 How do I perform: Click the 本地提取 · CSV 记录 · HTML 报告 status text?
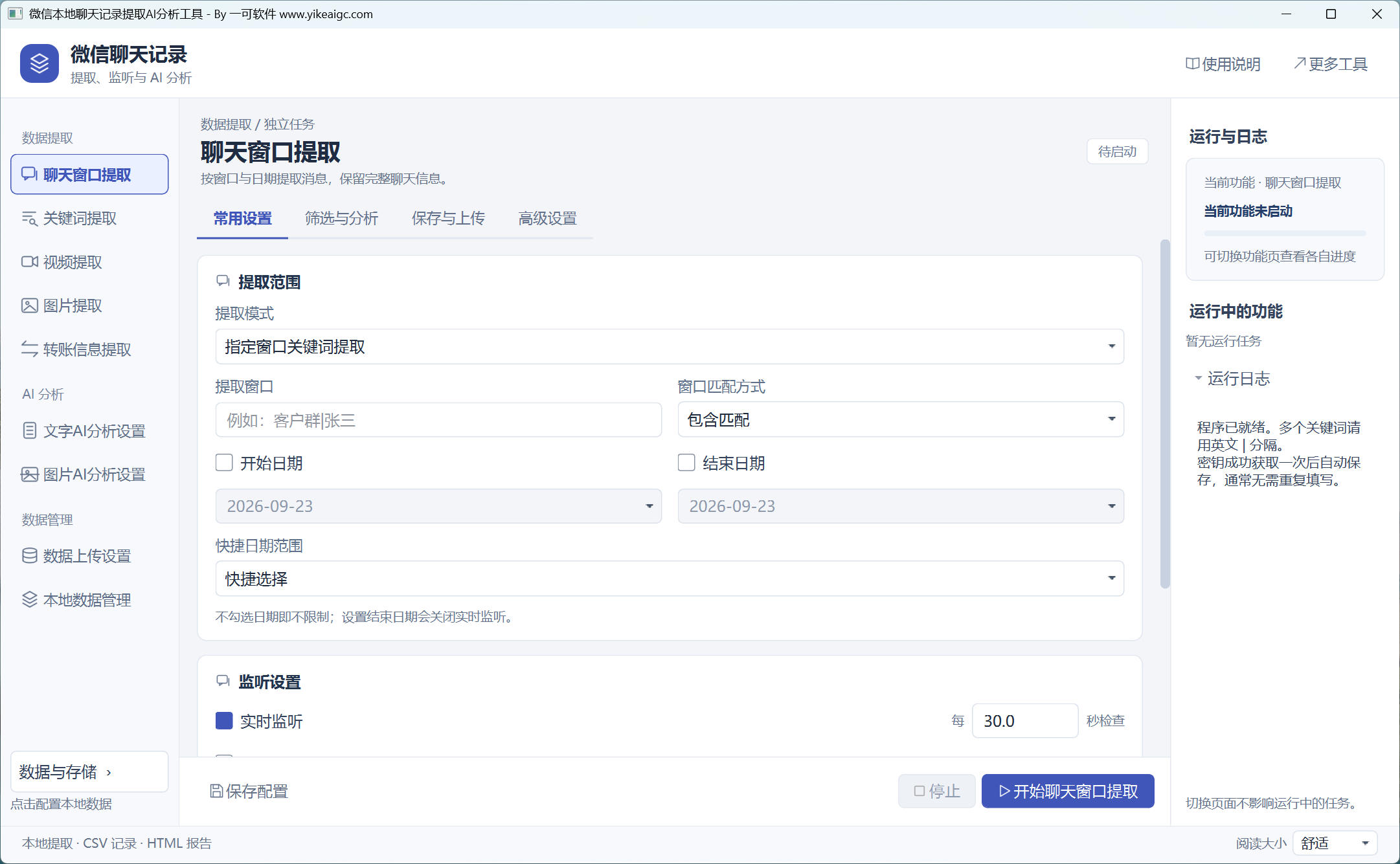[x=117, y=843]
